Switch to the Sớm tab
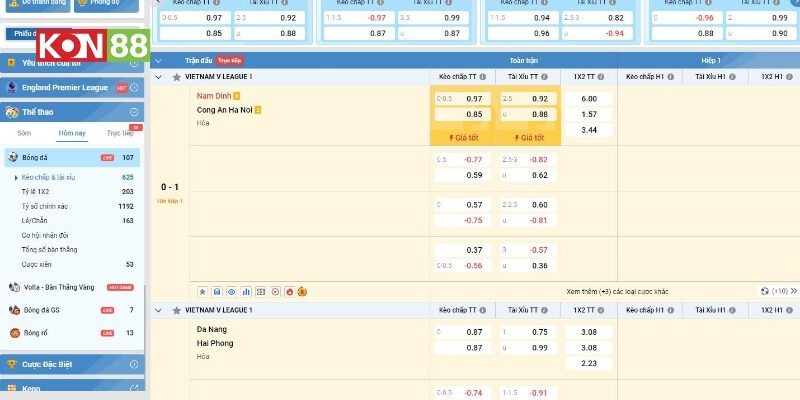Image resolution: width=800 pixels, height=400 pixels. [24, 133]
